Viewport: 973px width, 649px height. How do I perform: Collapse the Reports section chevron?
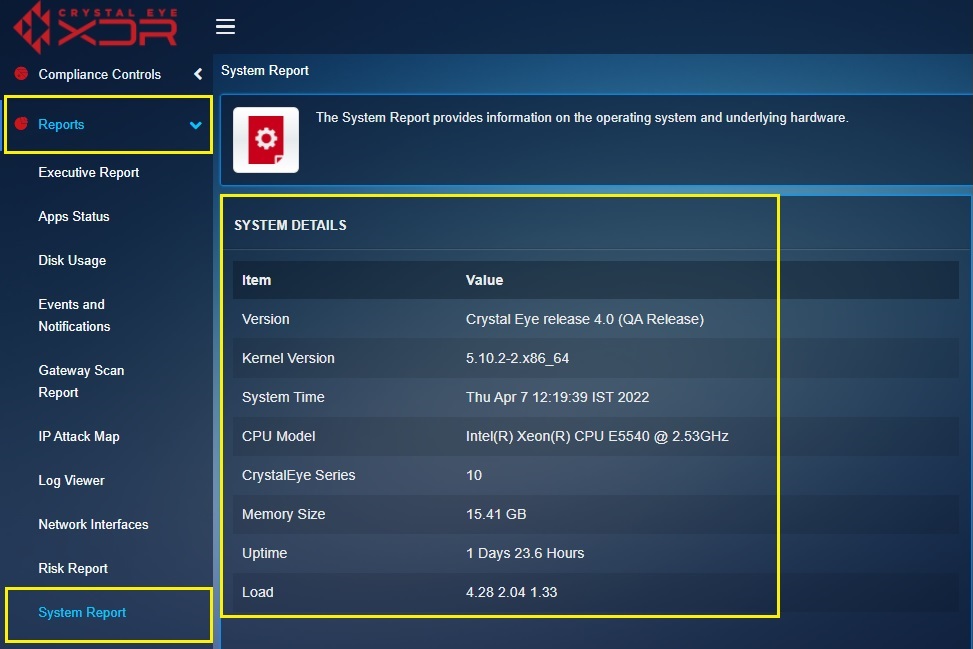point(195,125)
